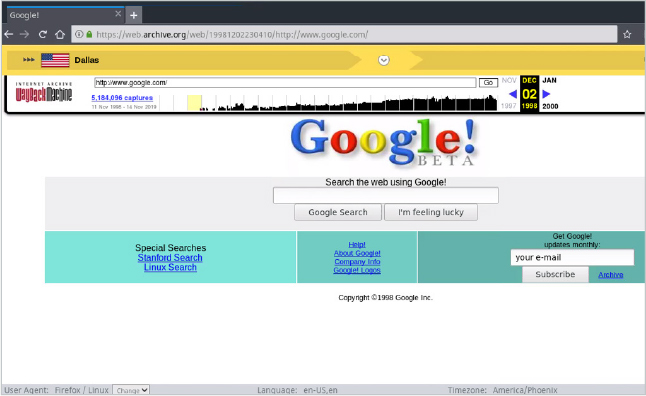
Task: Reload the page with the refresh icon
Action: coord(42,35)
